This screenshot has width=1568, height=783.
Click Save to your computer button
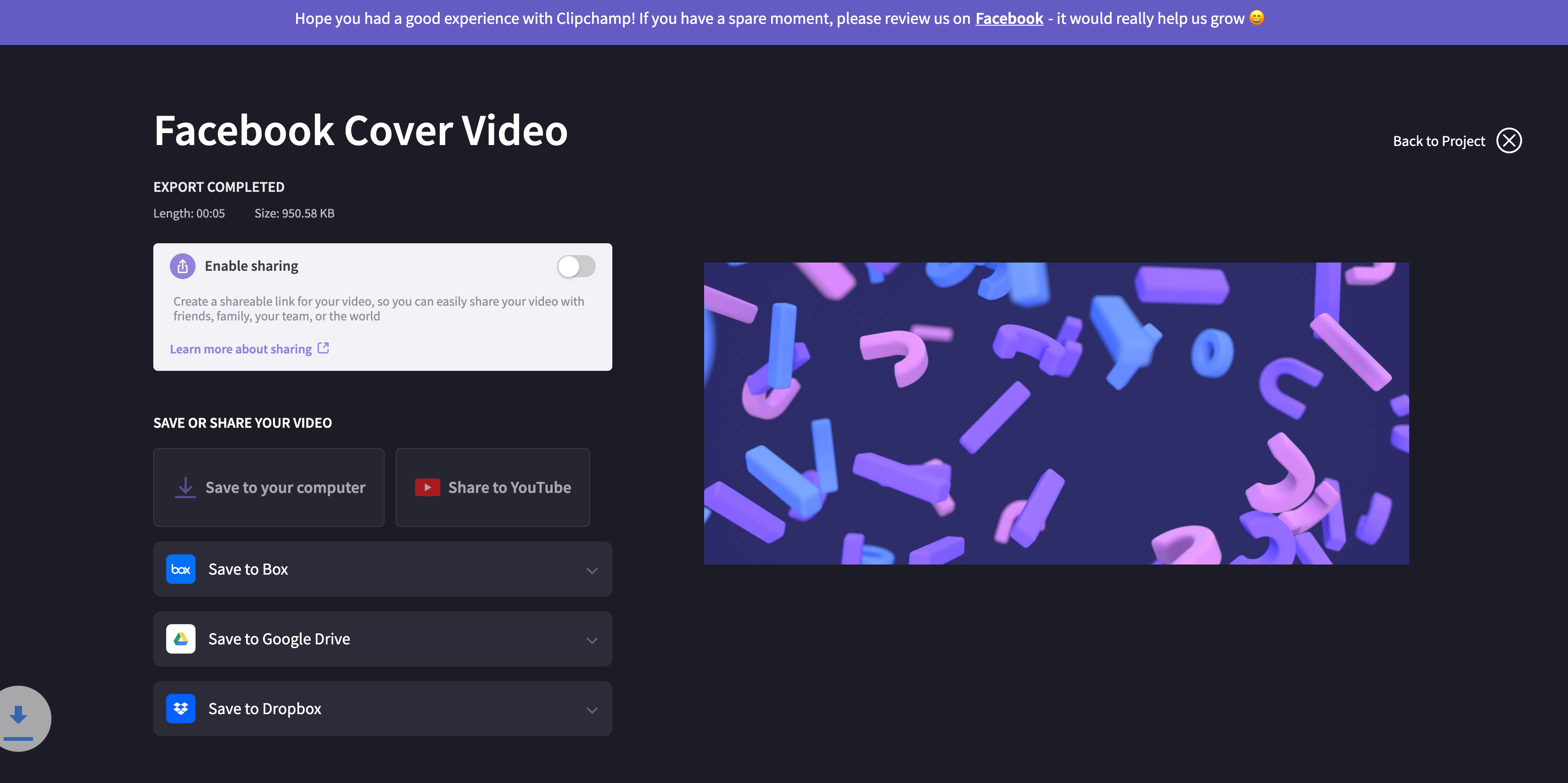pos(269,487)
